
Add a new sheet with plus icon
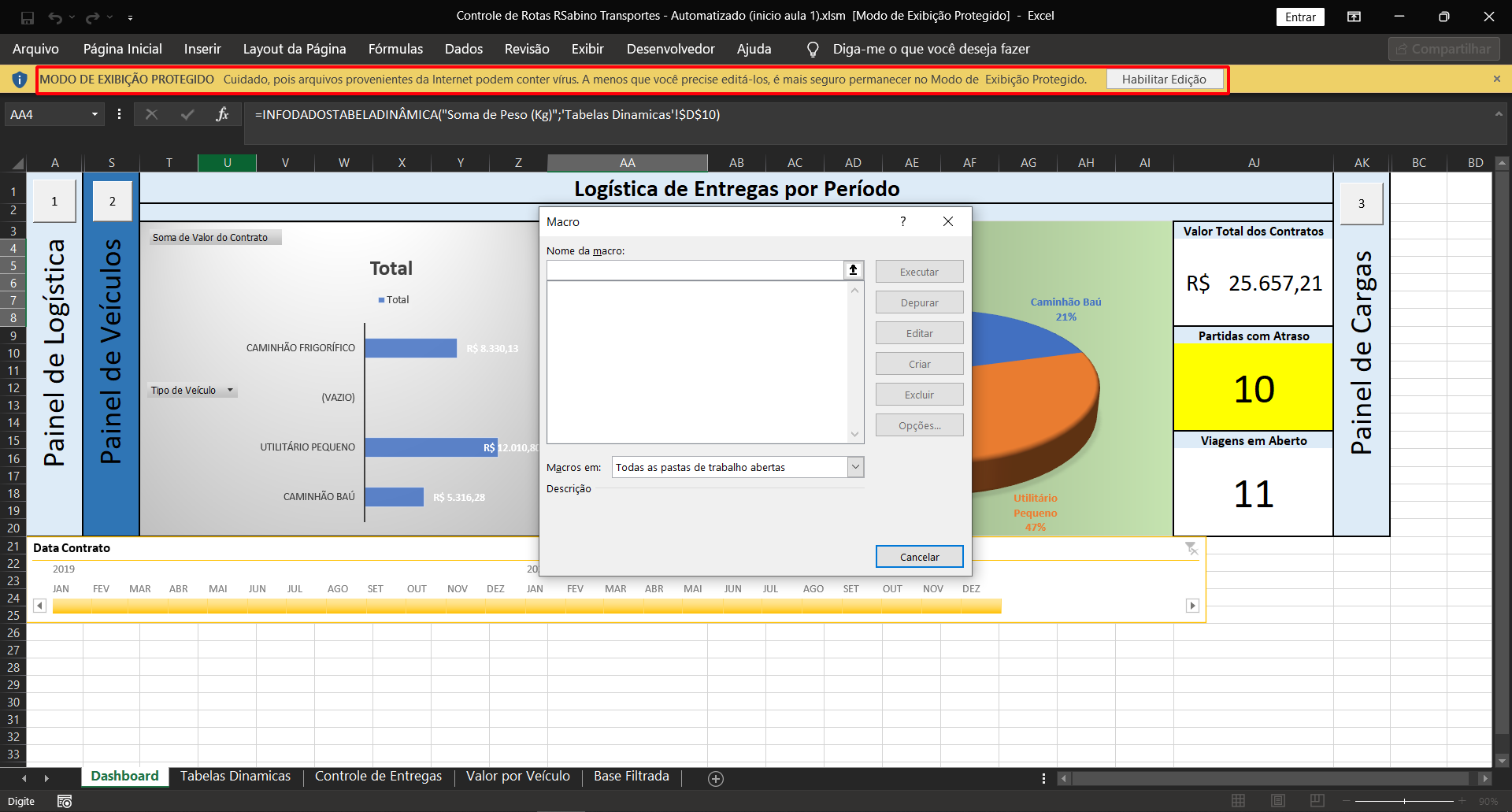(x=715, y=779)
